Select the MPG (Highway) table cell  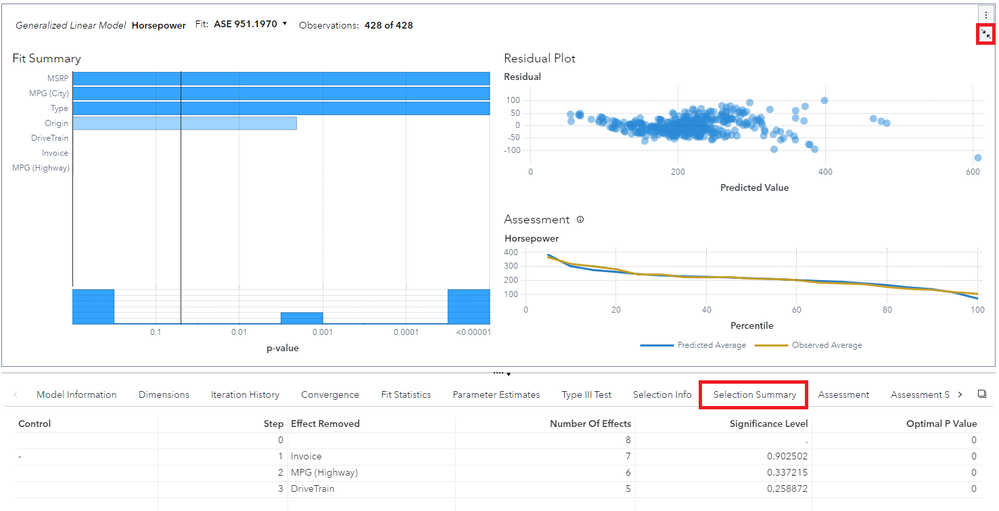(x=324, y=473)
